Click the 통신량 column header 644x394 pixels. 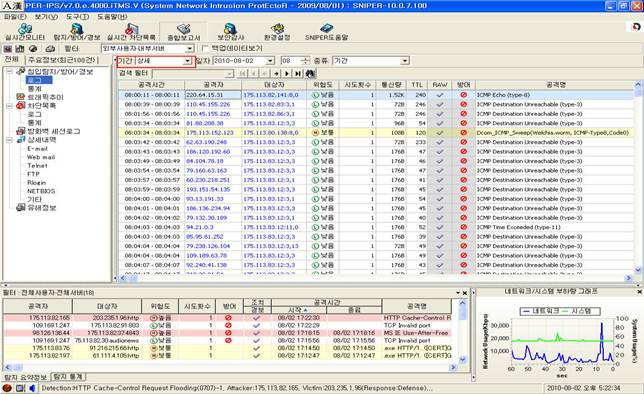point(391,85)
